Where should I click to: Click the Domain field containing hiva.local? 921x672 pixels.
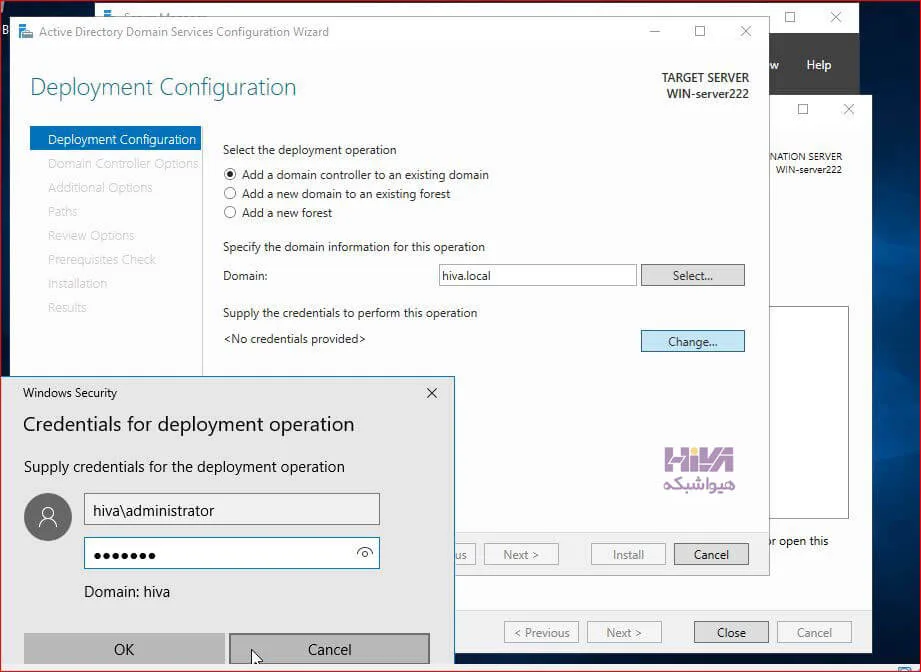coord(537,275)
